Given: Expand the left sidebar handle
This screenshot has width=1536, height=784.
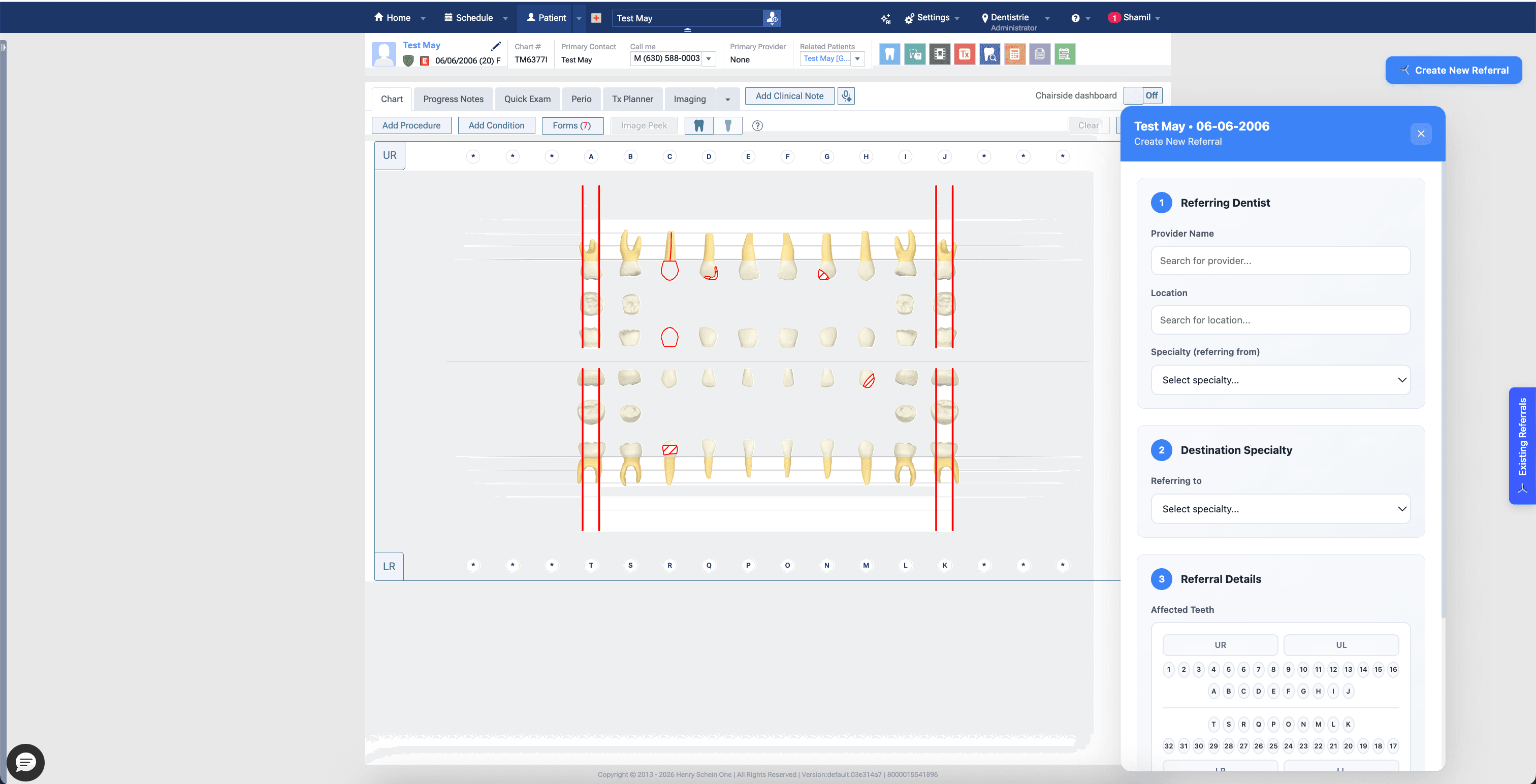Looking at the screenshot, I should coord(3,47).
